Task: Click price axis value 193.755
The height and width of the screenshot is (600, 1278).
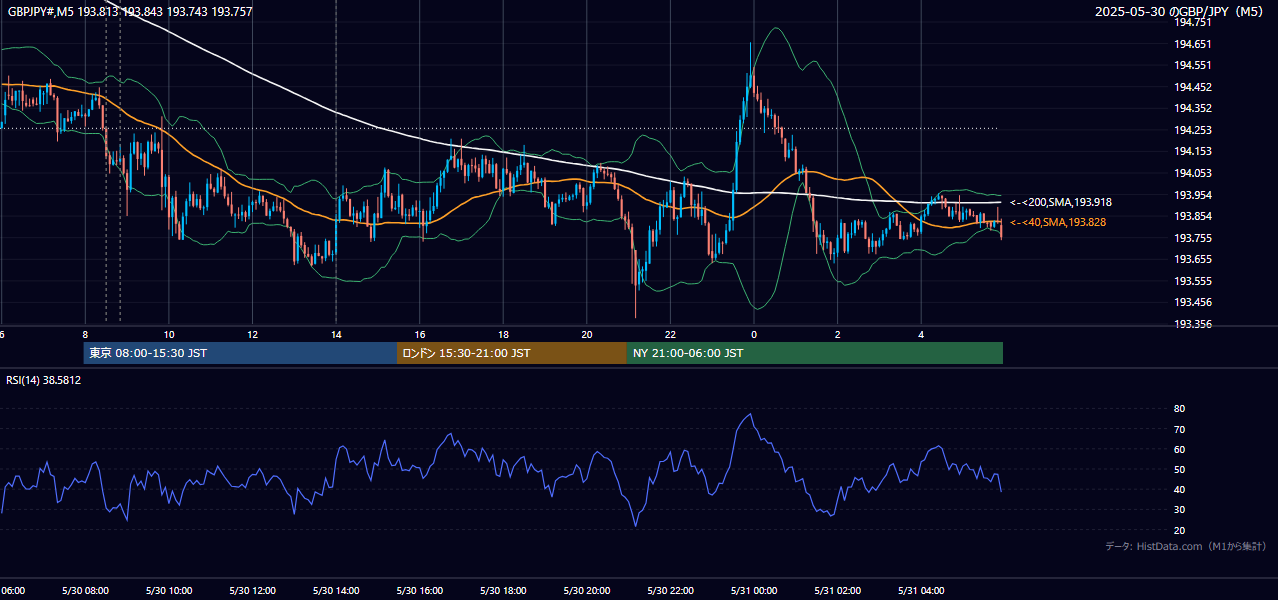Action: tap(1193, 238)
